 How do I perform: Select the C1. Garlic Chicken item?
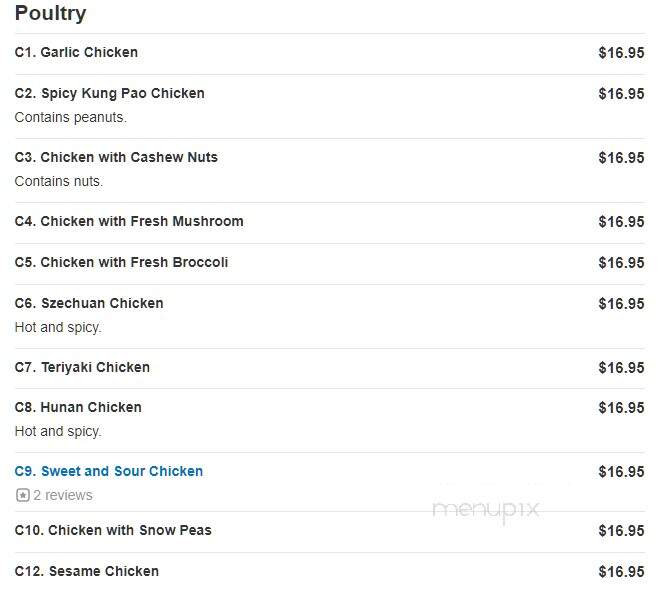click(76, 52)
